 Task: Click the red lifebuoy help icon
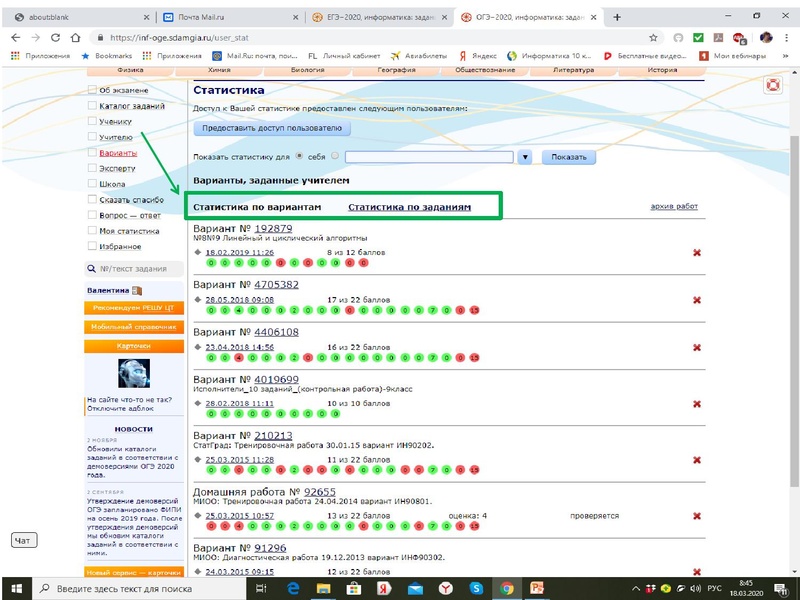tap(772, 86)
